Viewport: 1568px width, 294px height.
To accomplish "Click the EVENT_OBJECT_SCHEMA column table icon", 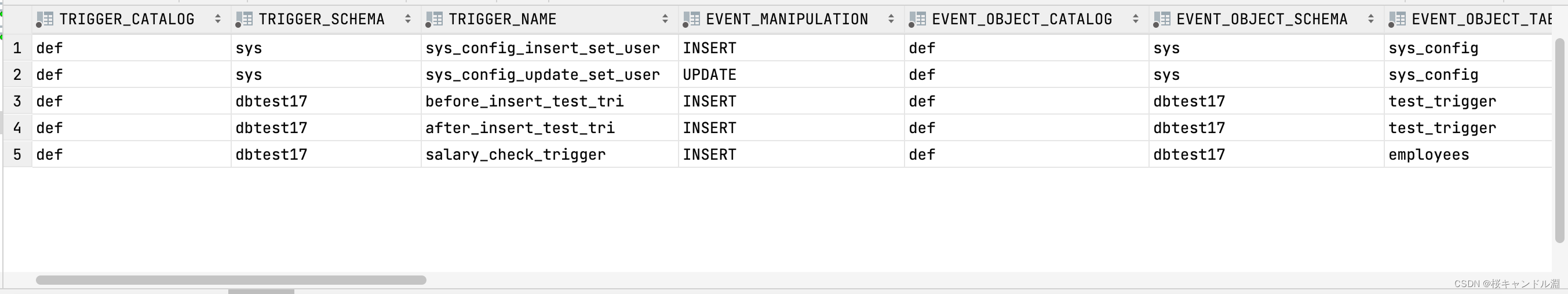I will 1162,20.
